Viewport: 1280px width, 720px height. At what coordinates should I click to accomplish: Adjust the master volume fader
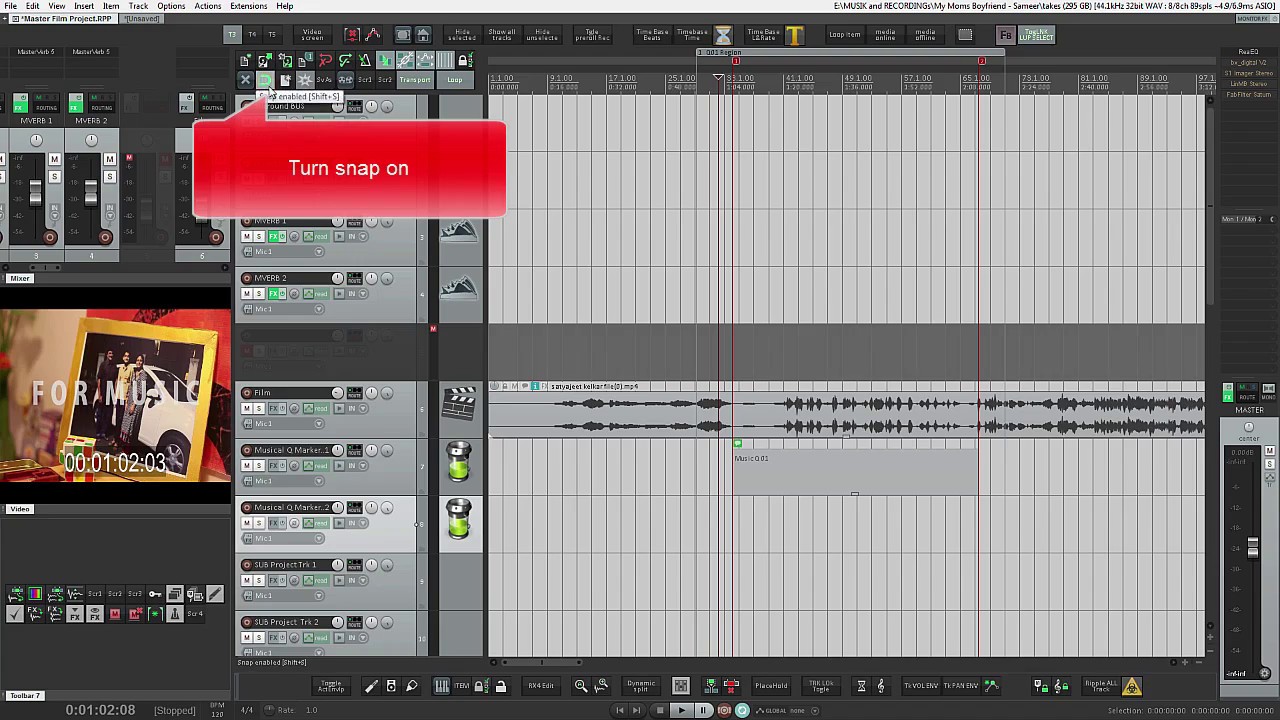pos(1252,548)
